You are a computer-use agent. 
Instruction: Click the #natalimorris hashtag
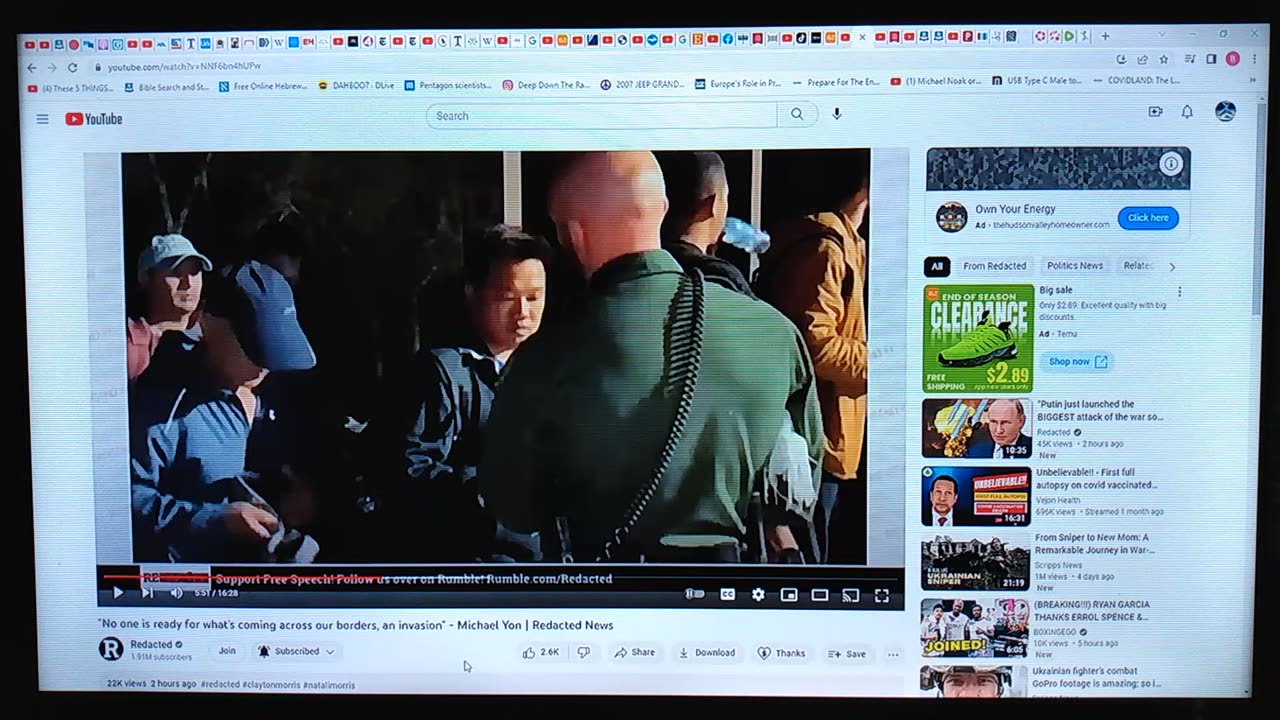click(329, 685)
